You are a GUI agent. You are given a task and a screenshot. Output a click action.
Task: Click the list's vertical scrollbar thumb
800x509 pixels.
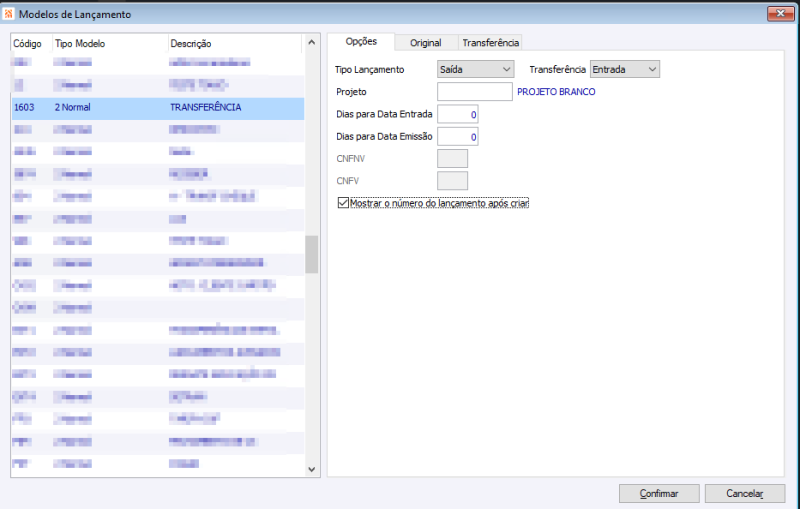pos(312,254)
